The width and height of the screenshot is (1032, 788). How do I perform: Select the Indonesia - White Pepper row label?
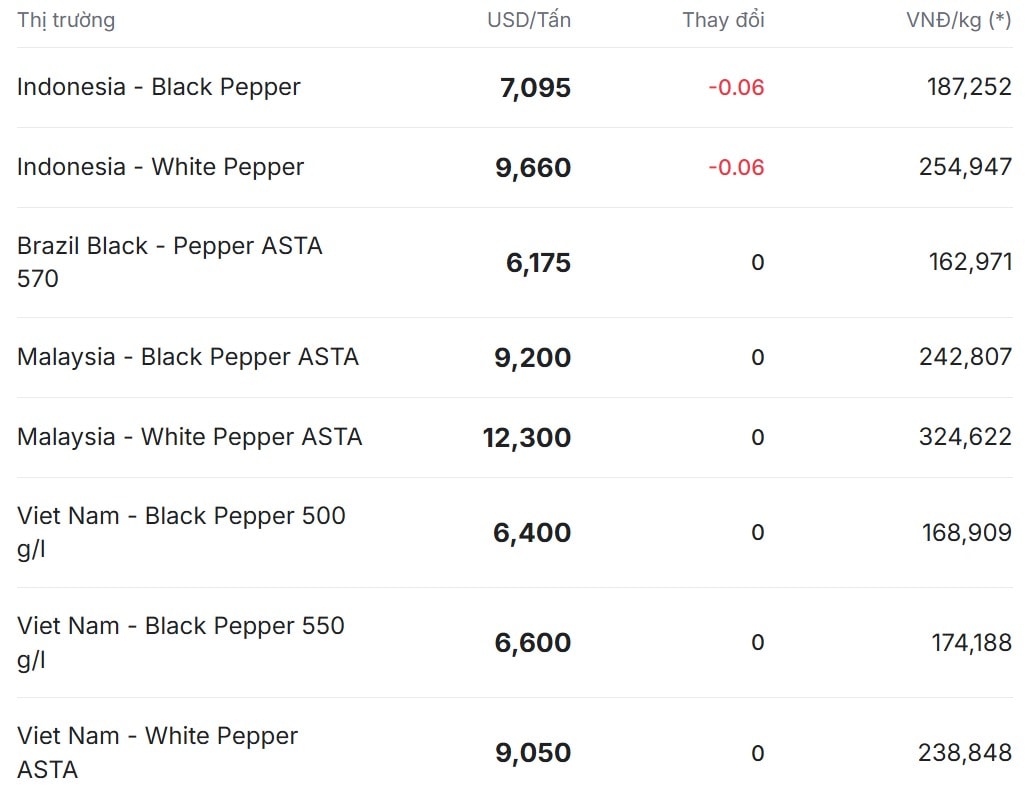coord(160,167)
